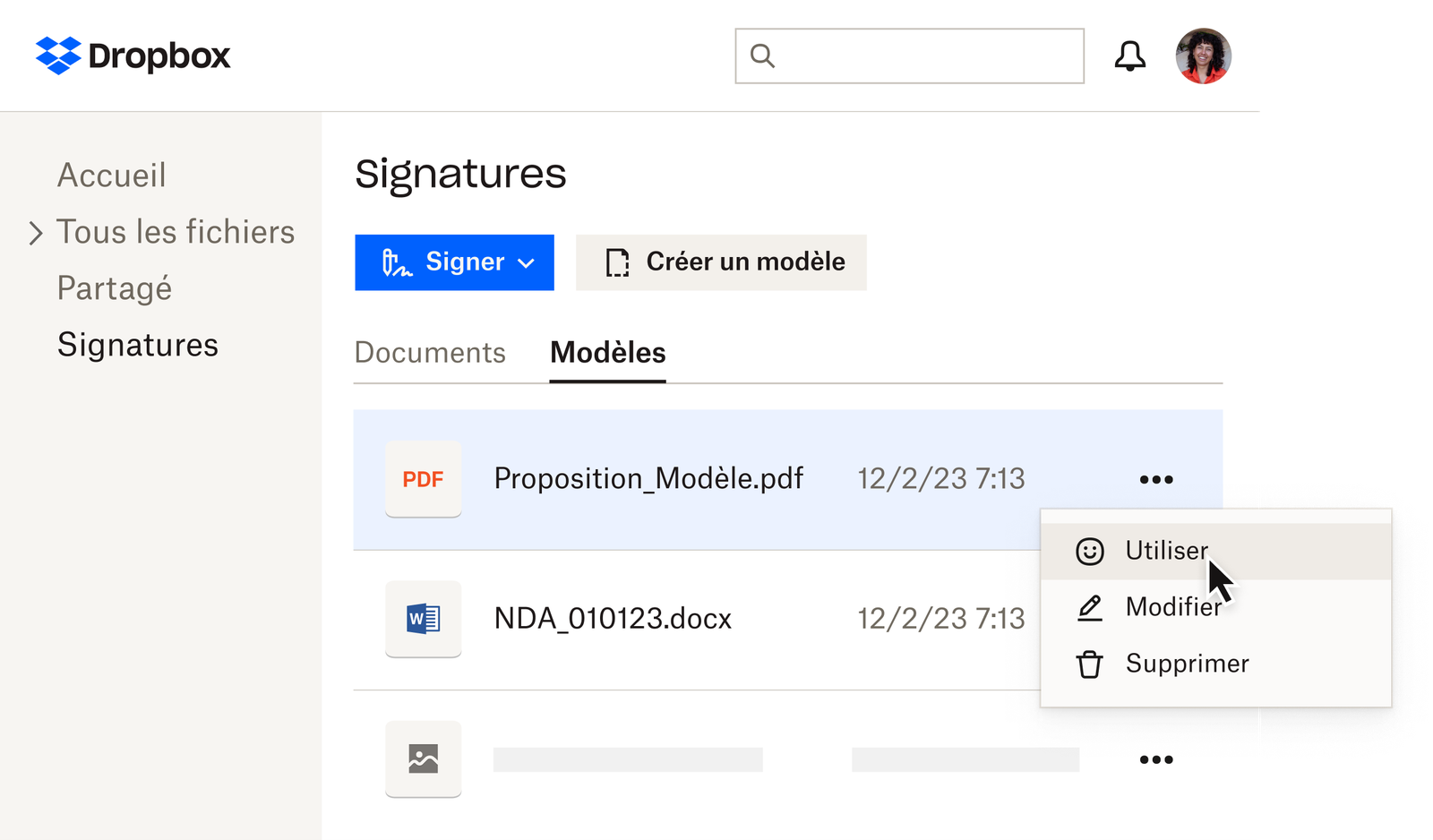Go to Accueil in the sidebar
Screen dimensions: 1433x840
(x=111, y=176)
